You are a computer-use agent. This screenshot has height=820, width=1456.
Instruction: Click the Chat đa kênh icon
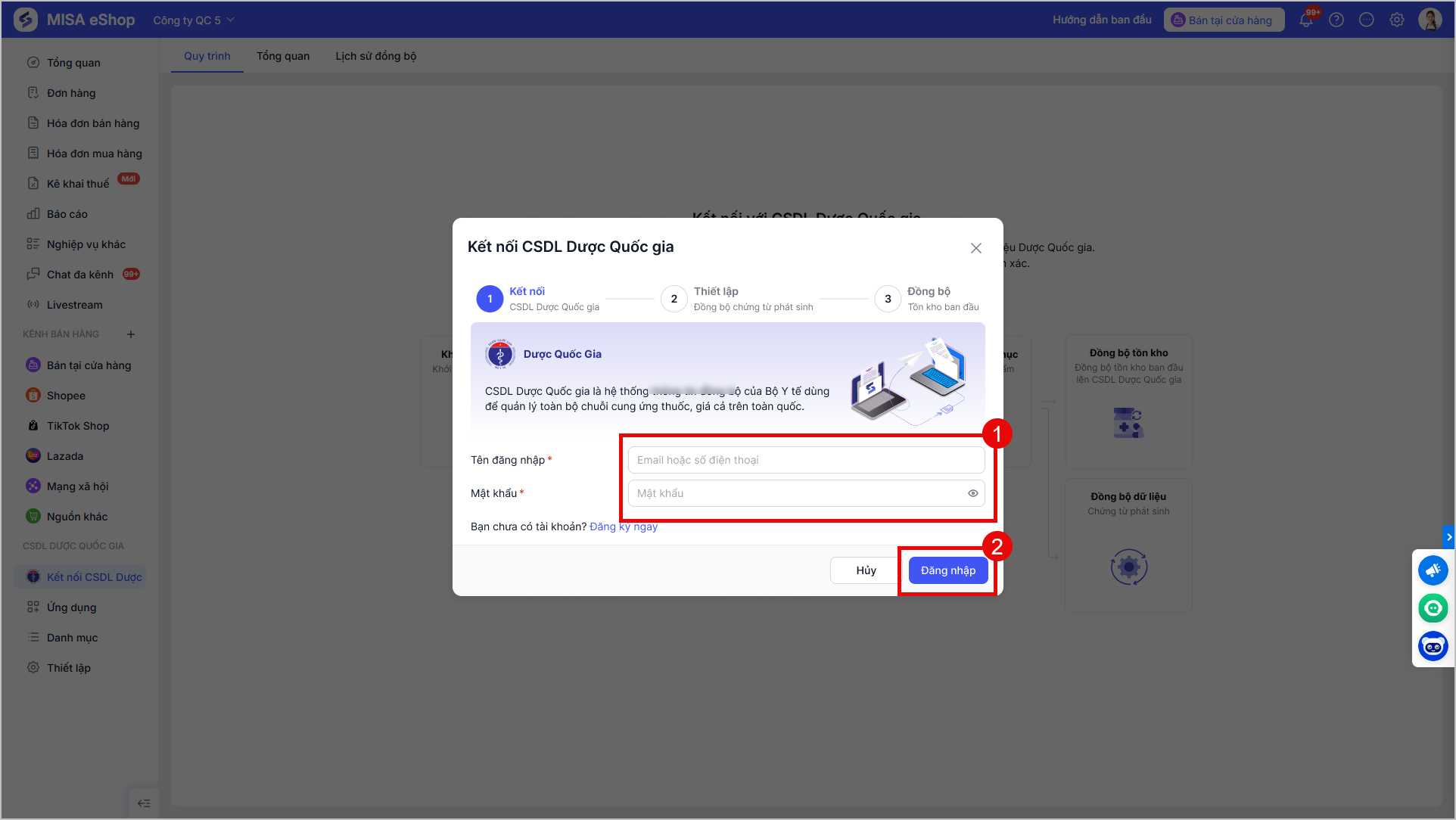(x=33, y=275)
